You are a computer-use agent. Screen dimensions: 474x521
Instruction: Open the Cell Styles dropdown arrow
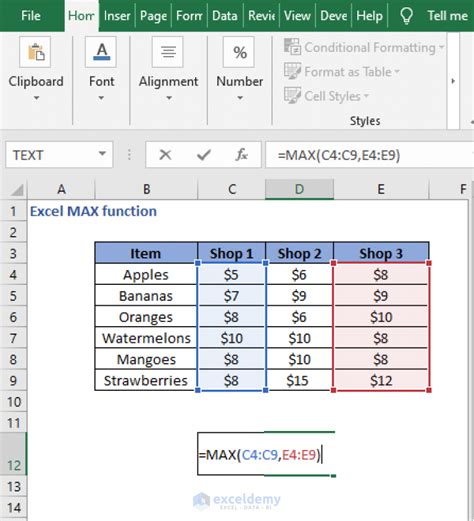pyautogui.click(x=366, y=96)
